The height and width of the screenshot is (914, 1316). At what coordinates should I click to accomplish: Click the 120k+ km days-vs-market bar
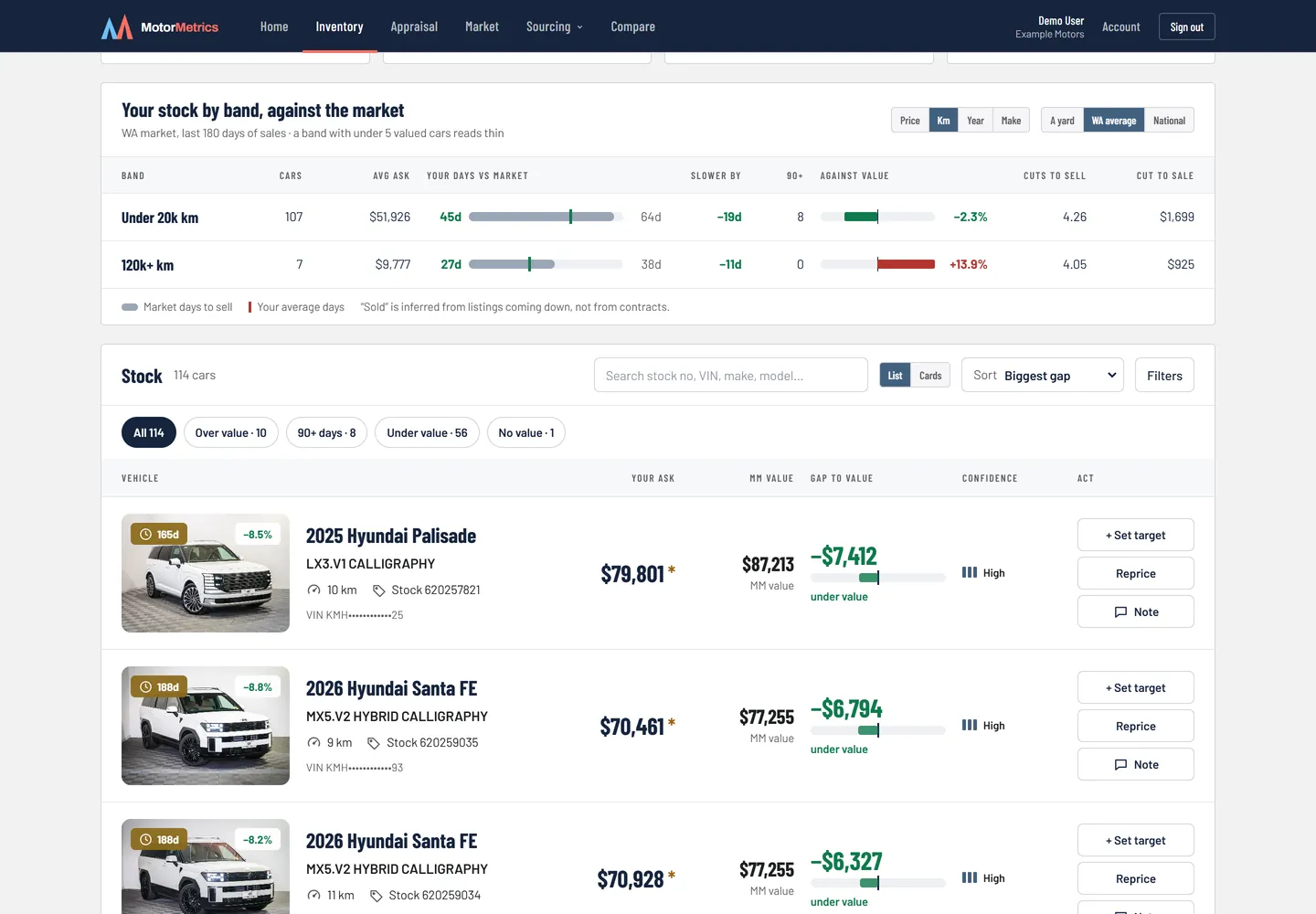coord(546,265)
